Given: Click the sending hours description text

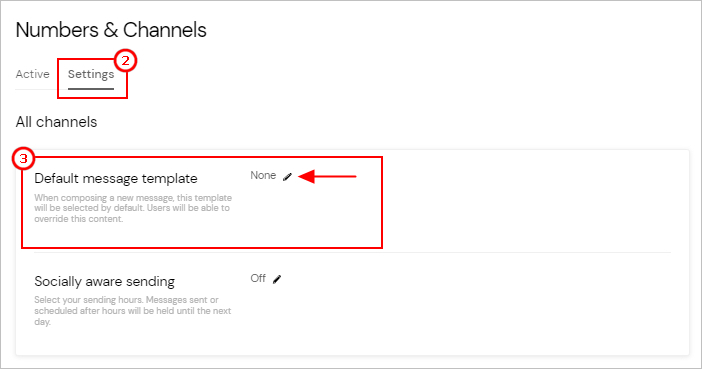Looking at the screenshot, I should coord(133,311).
